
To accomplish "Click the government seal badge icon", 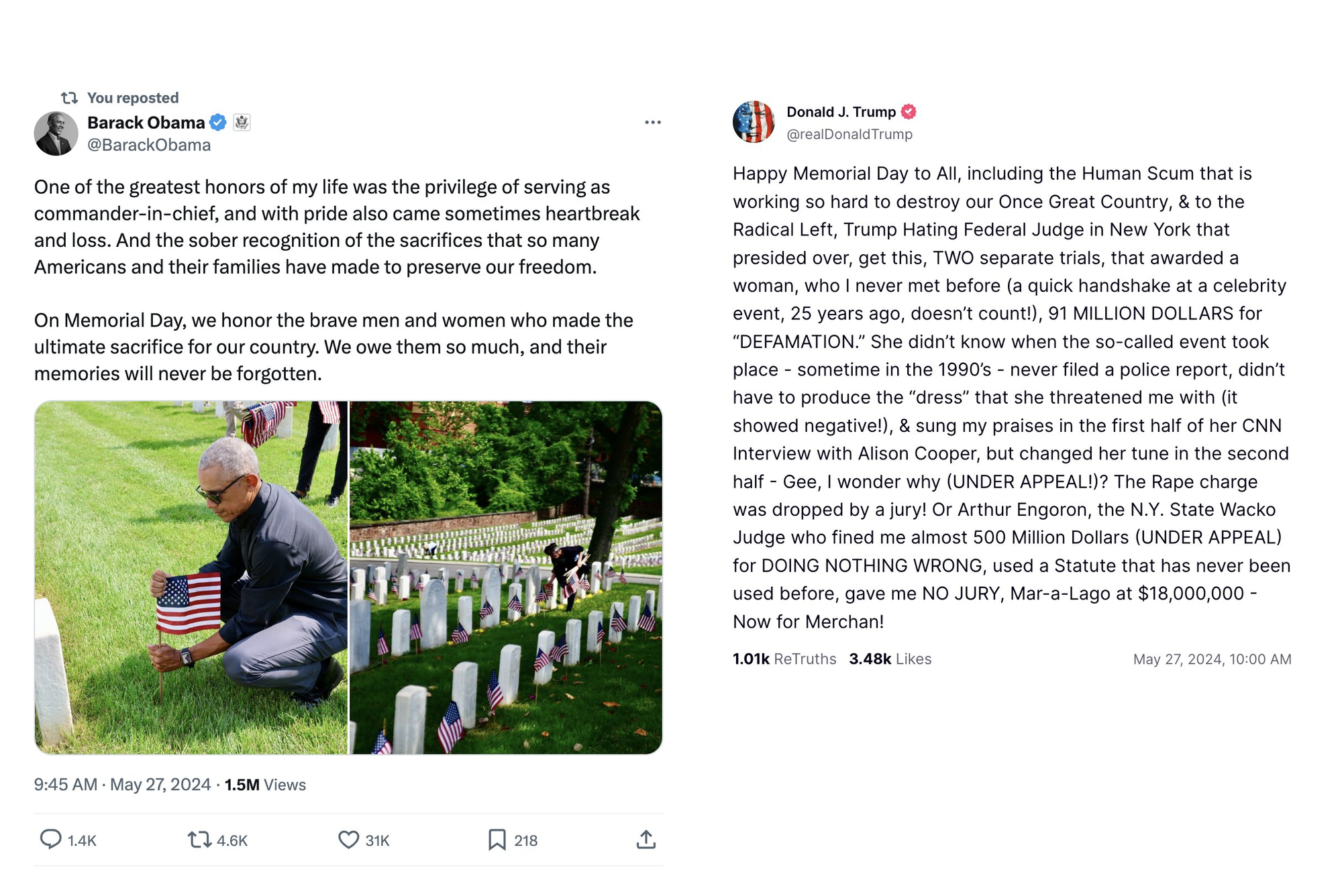I will pyautogui.click(x=242, y=122).
